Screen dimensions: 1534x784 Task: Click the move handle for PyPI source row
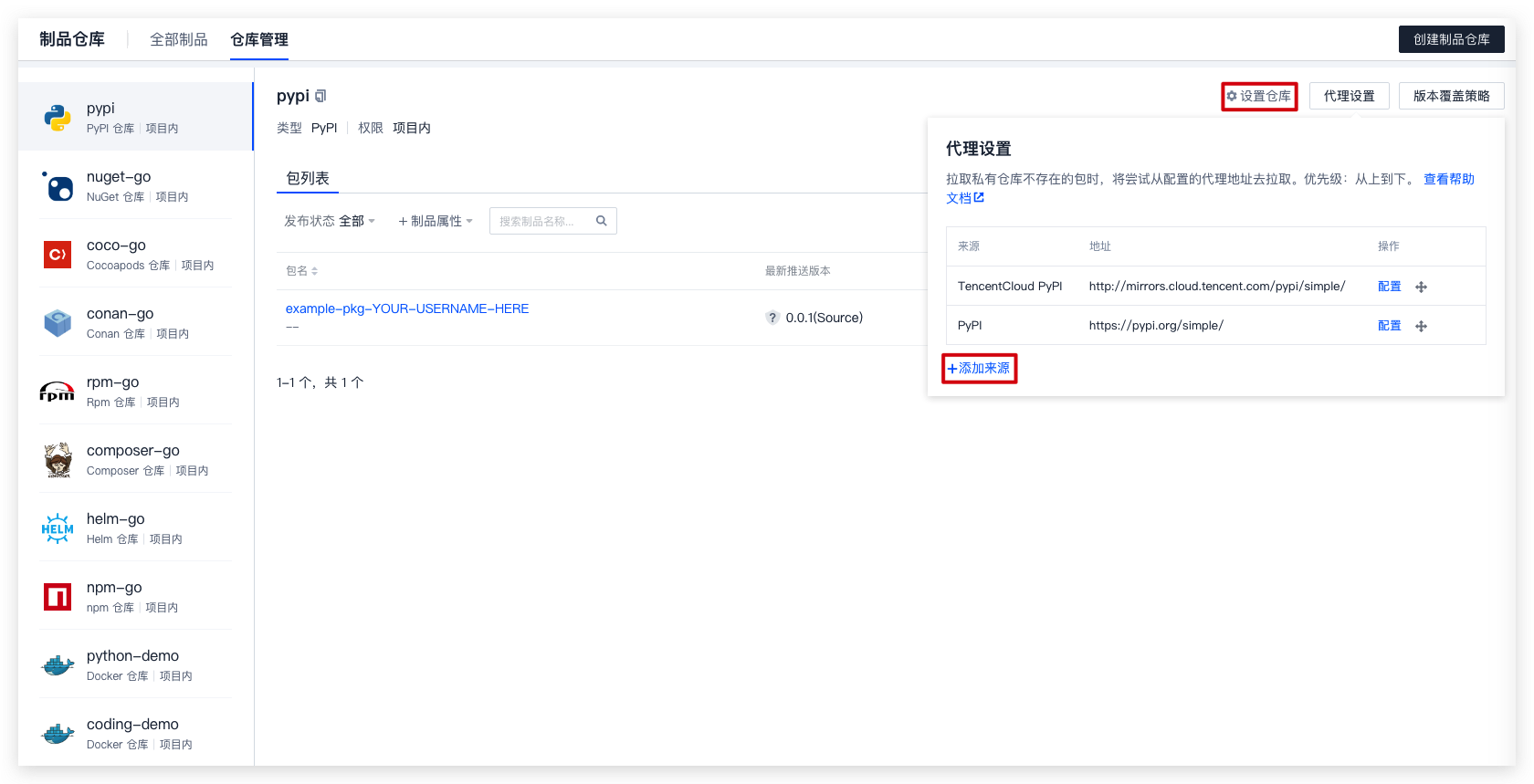coord(1421,326)
